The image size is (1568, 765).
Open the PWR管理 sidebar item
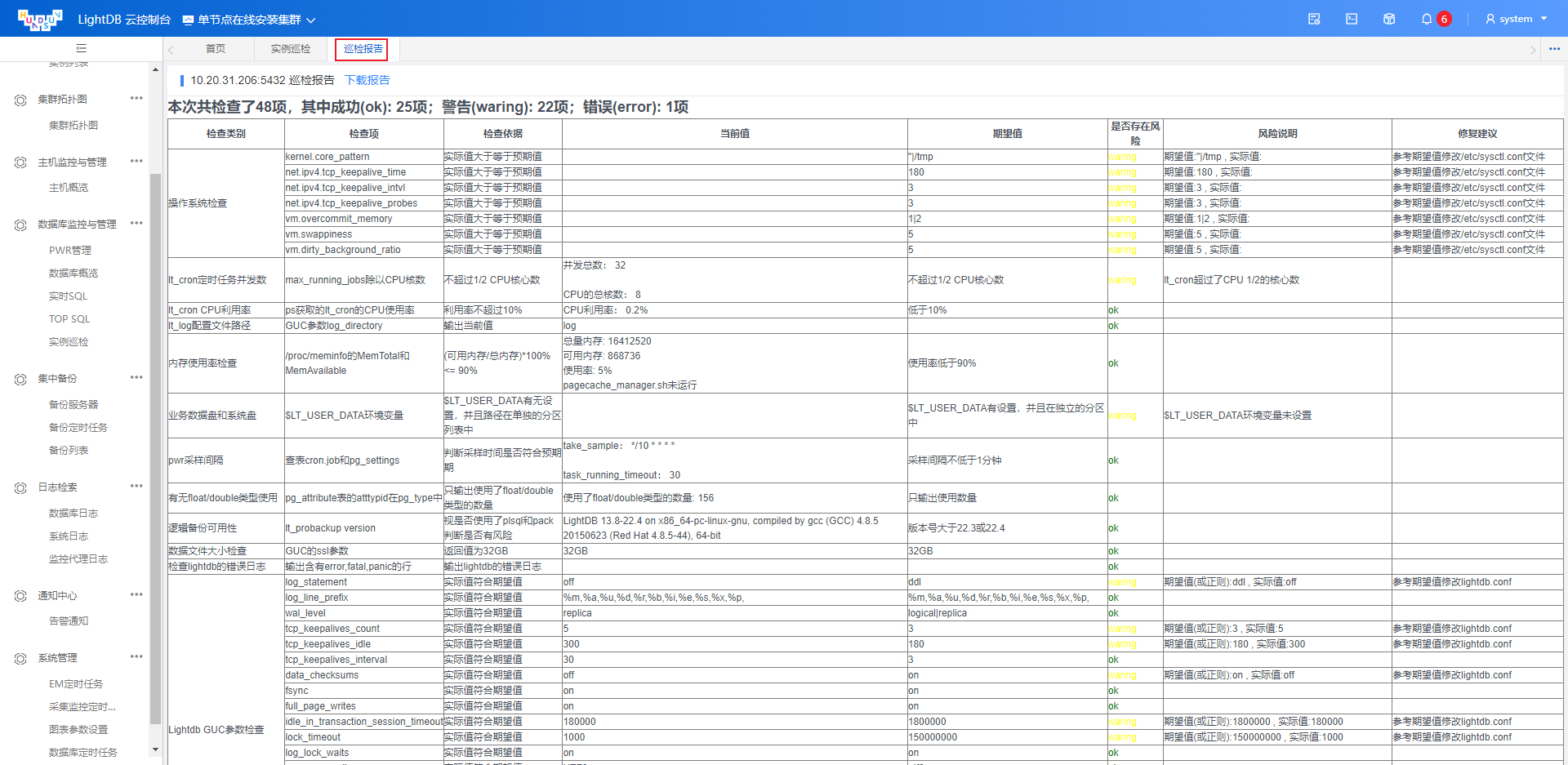click(x=70, y=251)
